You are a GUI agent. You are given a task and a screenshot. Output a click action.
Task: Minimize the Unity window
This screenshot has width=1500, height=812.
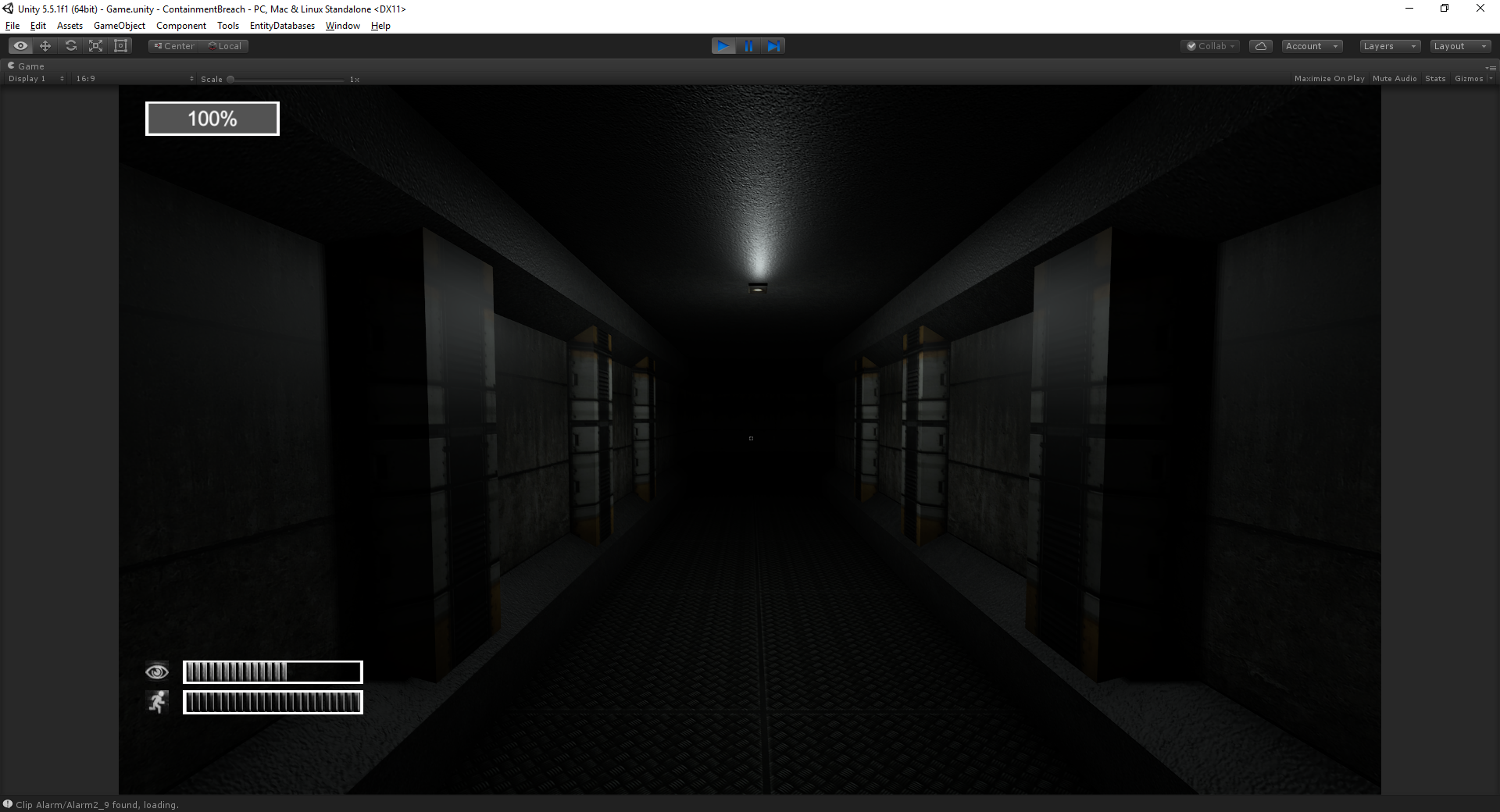coord(1409,9)
